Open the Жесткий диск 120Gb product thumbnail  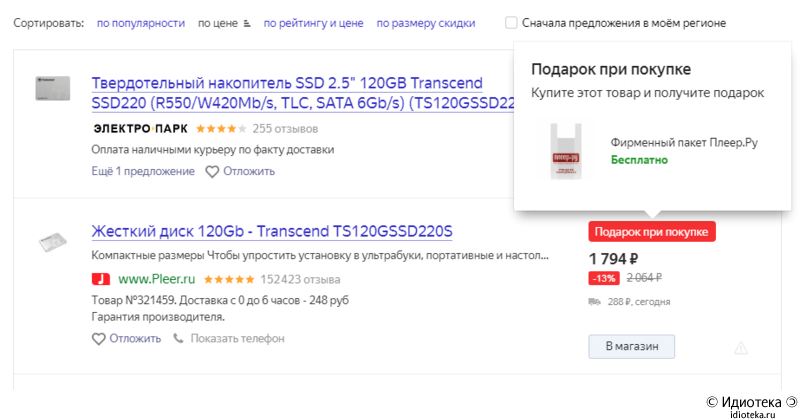(x=53, y=242)
